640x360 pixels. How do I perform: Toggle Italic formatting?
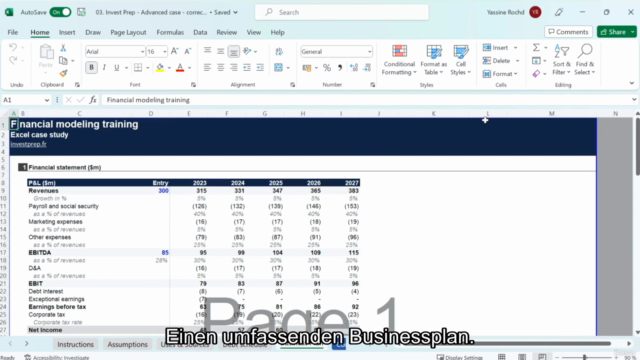point(104,68)
